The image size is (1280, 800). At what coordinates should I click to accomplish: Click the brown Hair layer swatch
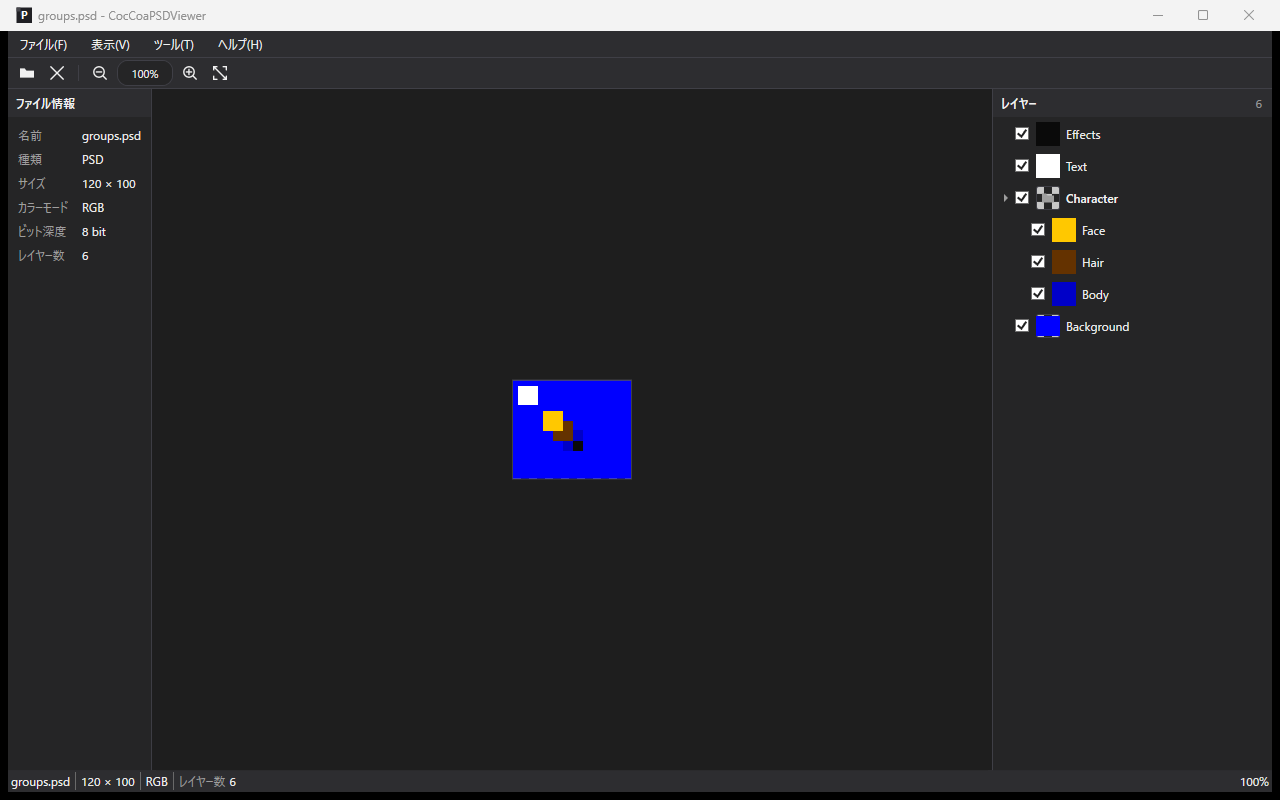[x=1064, y=262]
